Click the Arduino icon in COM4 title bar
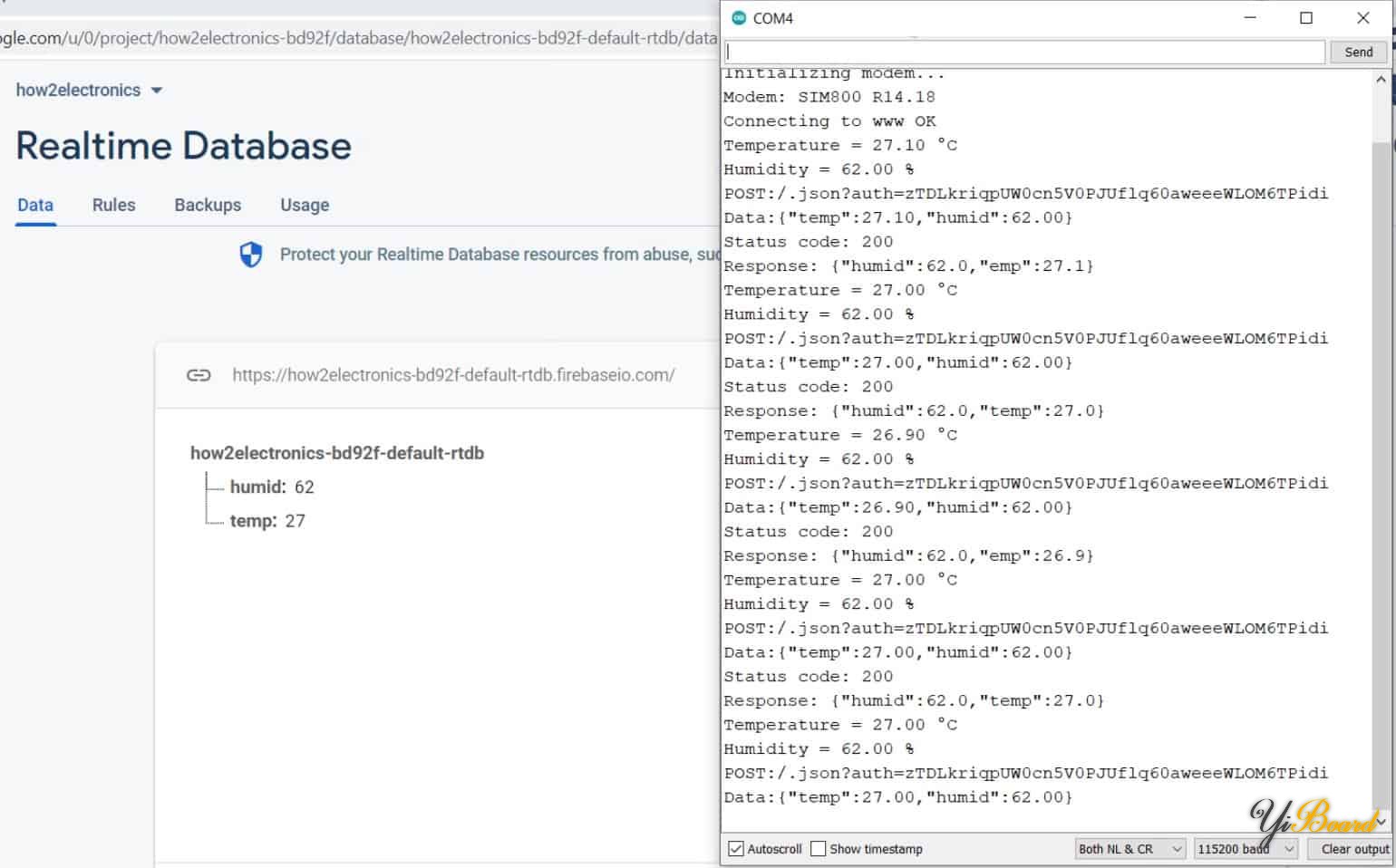The height and width of the screenshot is (868, 1396). [739, 18]
